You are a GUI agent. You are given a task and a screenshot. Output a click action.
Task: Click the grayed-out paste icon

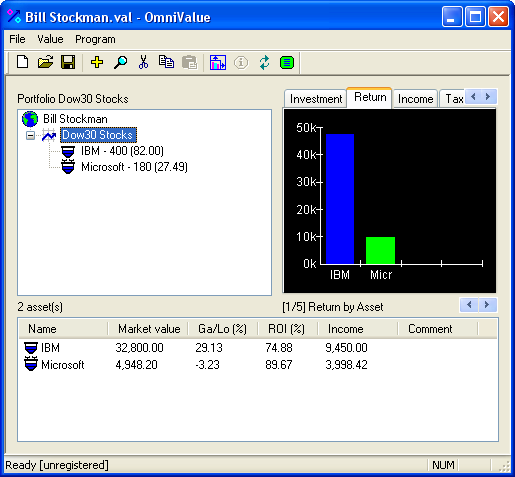coord(189,62)
